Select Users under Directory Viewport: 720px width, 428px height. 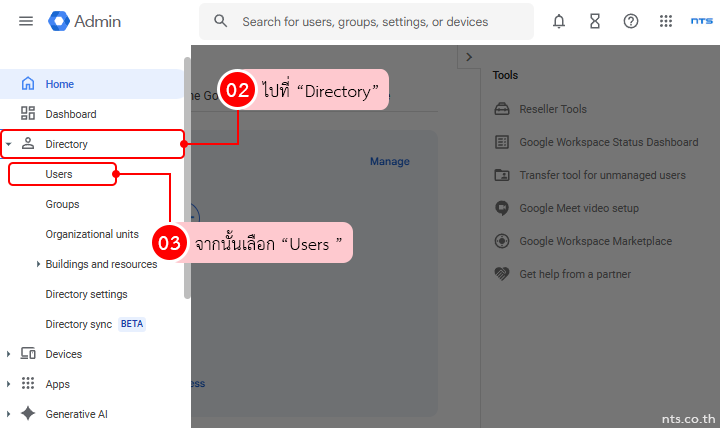pos(59,174)
